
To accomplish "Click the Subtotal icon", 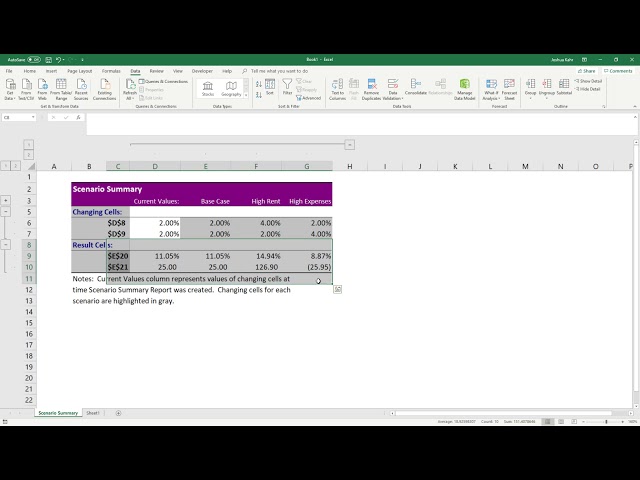I will (564, 87).
